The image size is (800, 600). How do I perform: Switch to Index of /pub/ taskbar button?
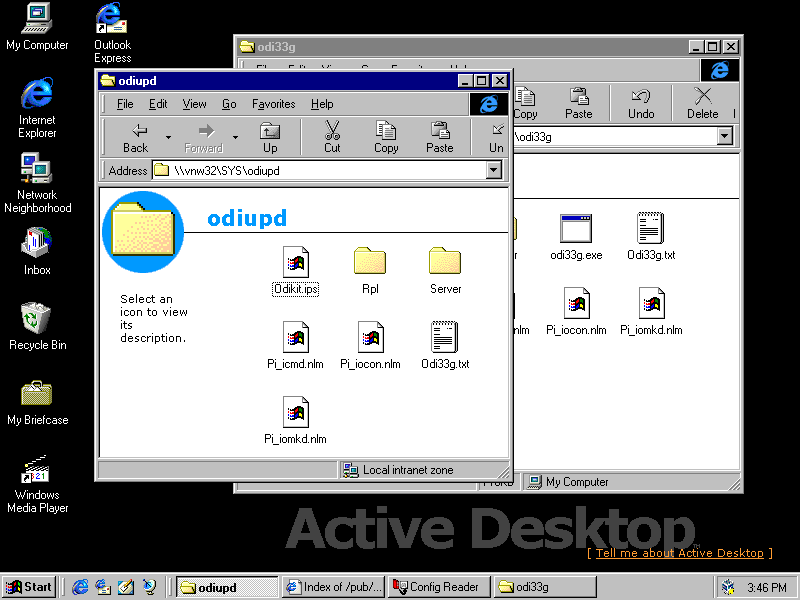(334, 587)
